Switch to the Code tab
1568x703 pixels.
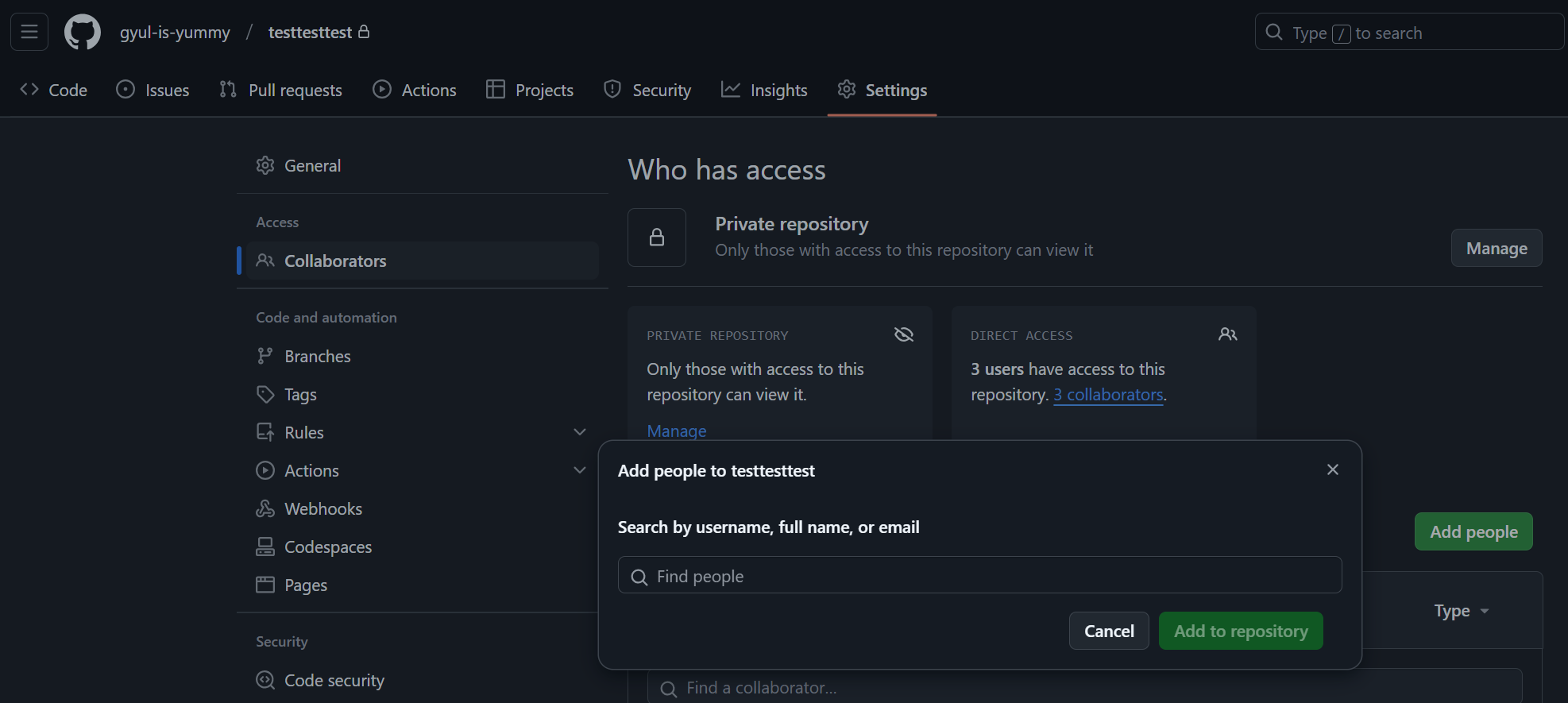pyautogui.click(x=53, y=90)
